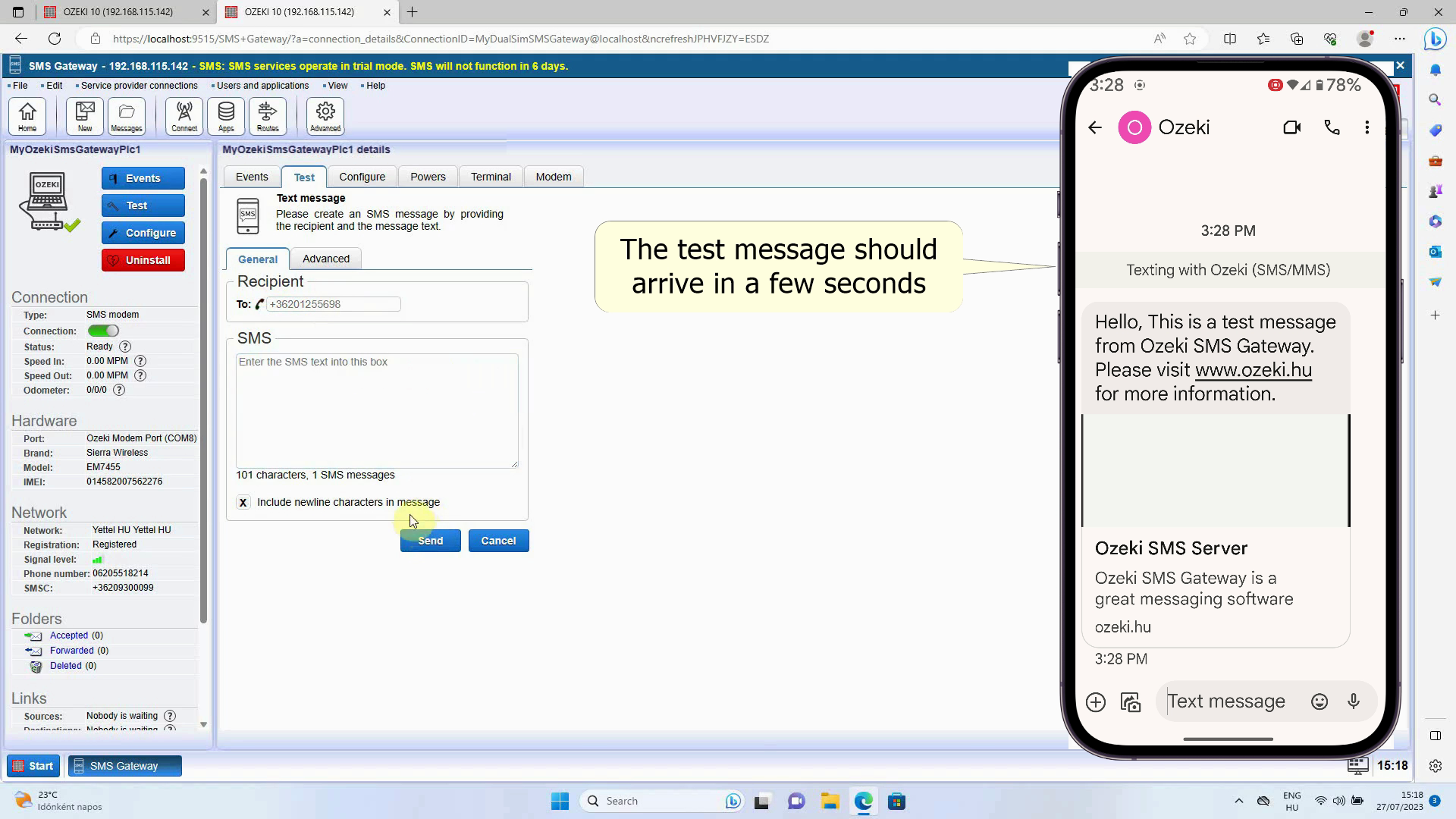The height and width of the screenshot is (819, 1456).
Task: Tap the Ozeki contact avatar
Action: pos(1134,127)
